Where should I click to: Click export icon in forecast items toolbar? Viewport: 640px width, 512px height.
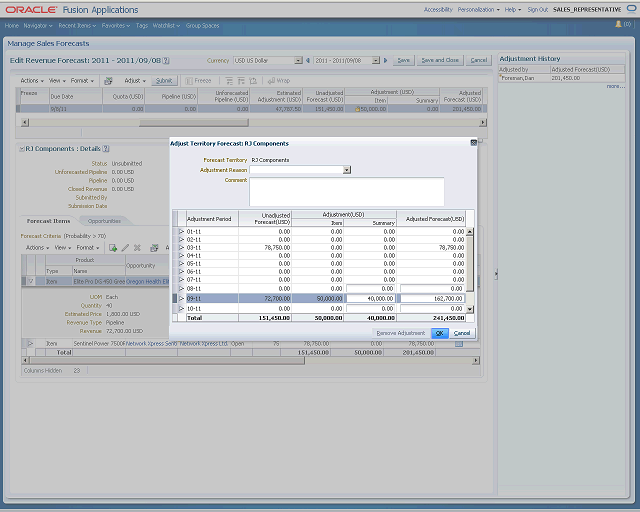[154, 248]
